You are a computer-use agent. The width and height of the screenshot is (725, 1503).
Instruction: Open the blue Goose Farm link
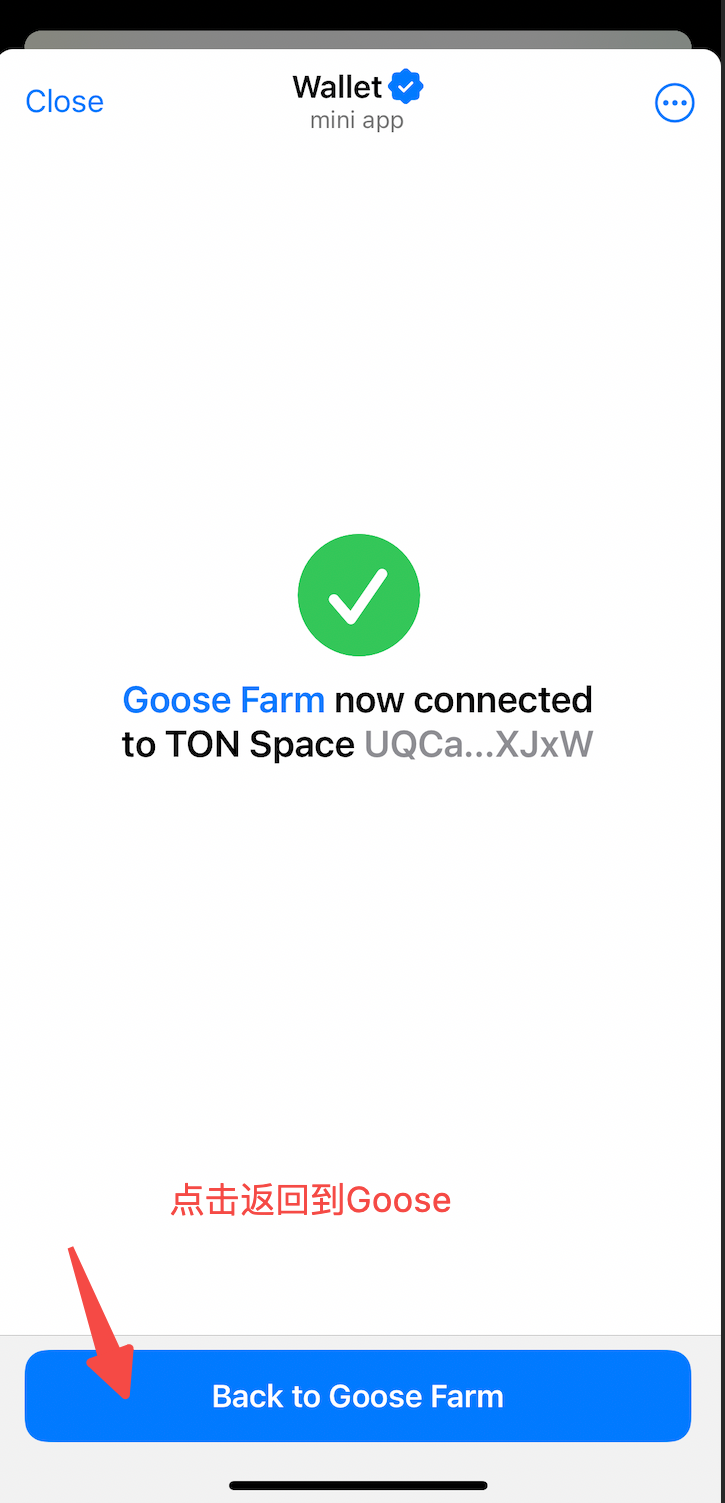point(224,700)
